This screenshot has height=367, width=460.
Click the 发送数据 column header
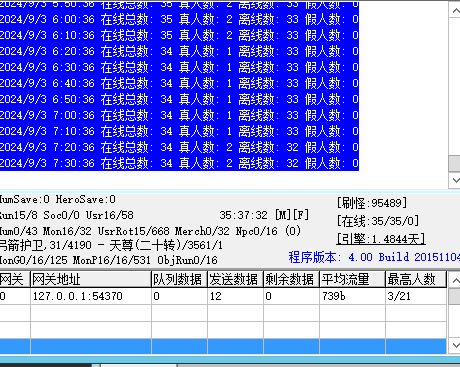tap(235, 279)
